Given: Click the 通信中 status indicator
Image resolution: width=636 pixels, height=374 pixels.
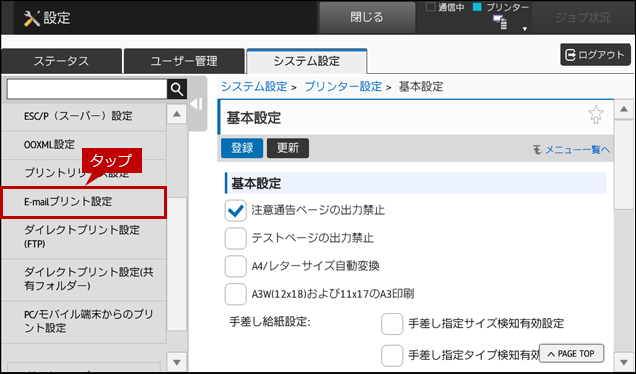Looking at the screenshot, I should pos(431,7).
